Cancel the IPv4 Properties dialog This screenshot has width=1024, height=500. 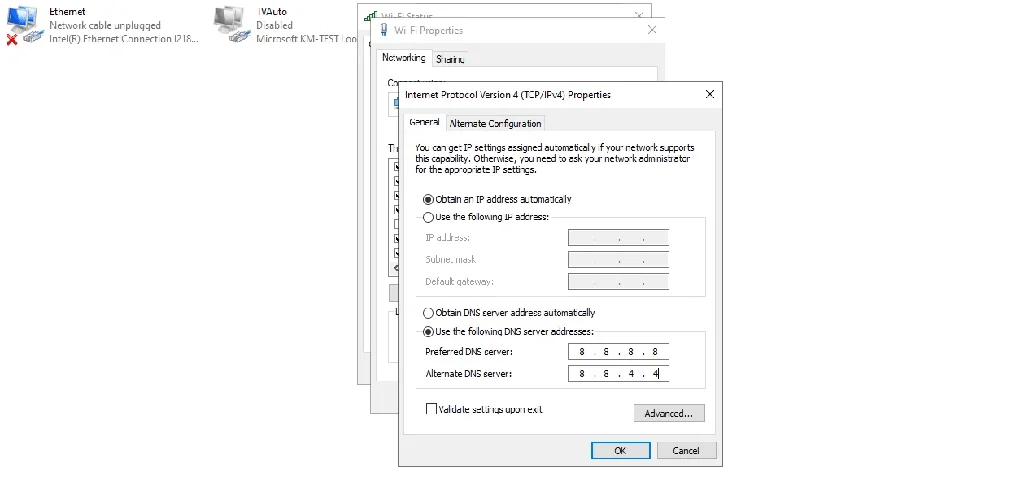(x=686, y=450)
